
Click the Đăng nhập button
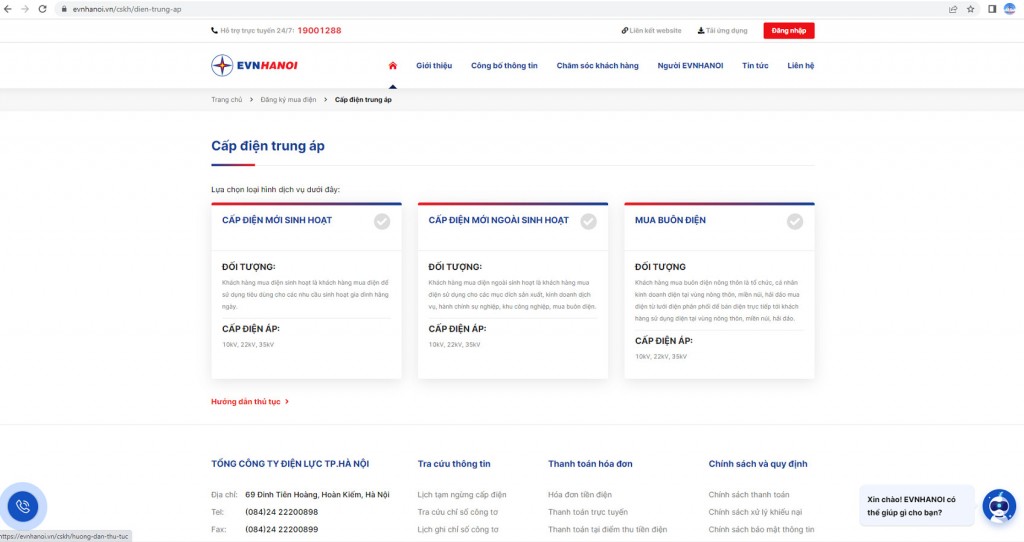click(789, 31)
